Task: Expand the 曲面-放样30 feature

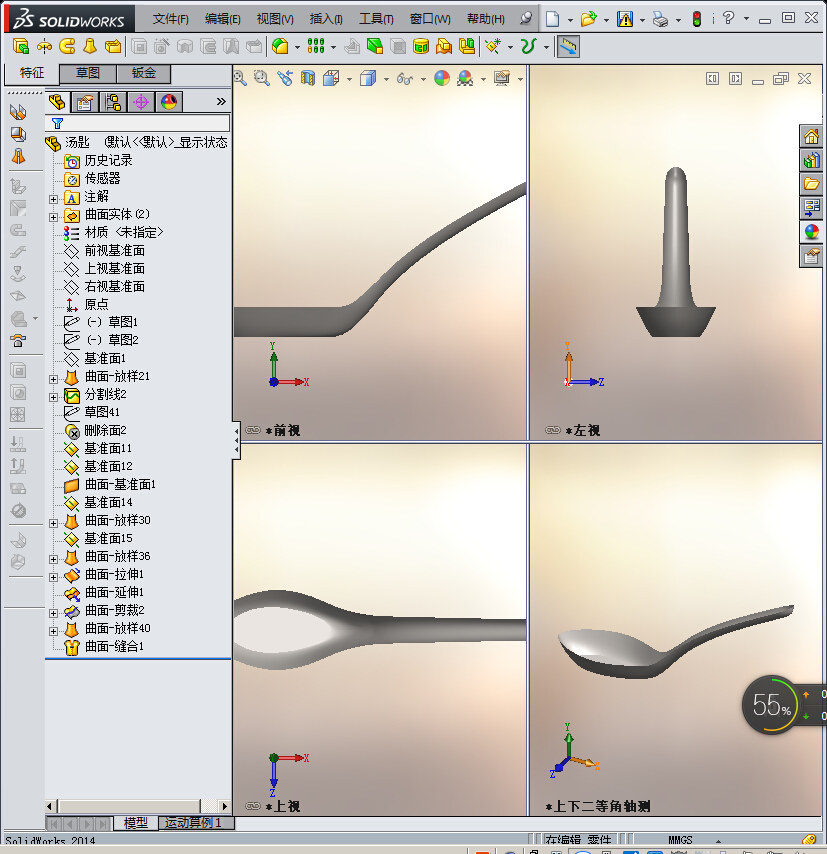Action: click(53, 523)
